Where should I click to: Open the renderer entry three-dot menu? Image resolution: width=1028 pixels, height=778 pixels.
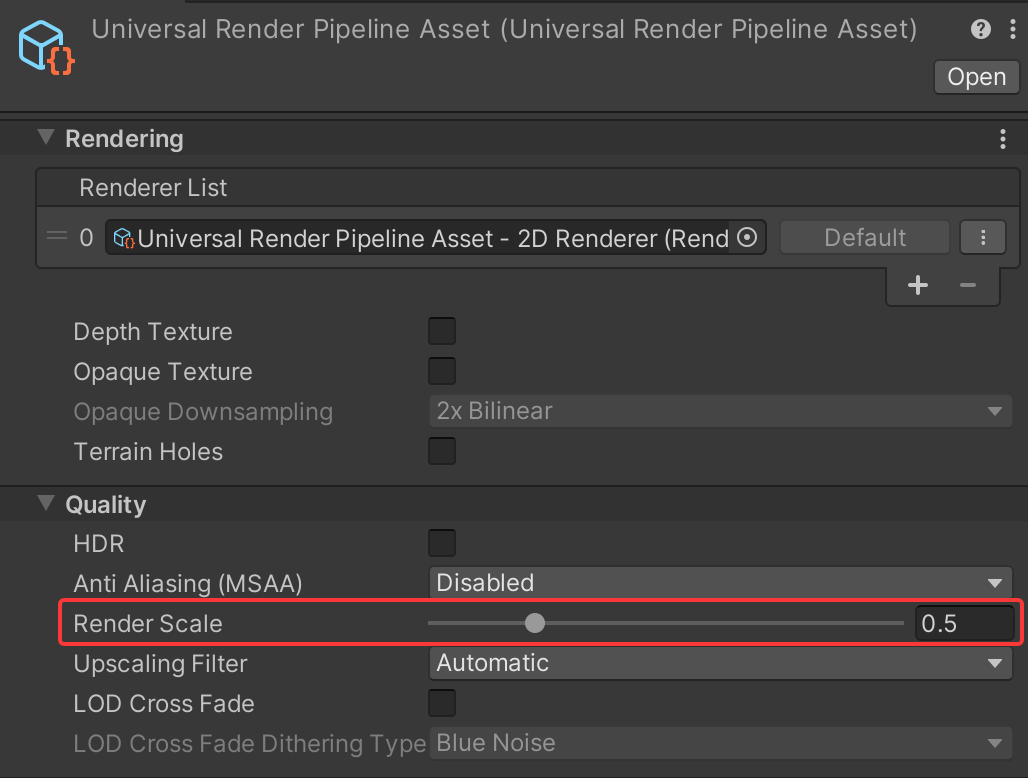tap(983, 238)
